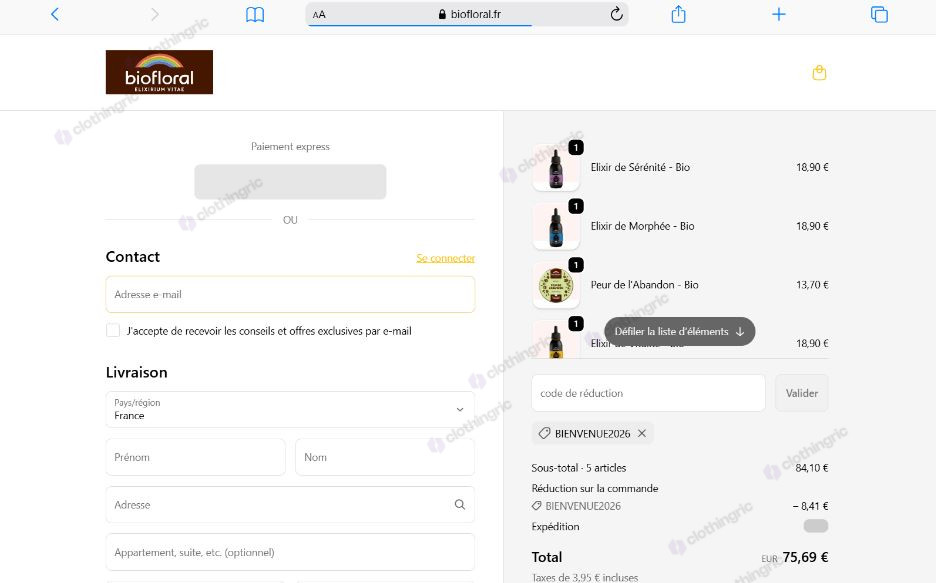Click the Se connecter link
Screen dimensions: 936x583
[x=445, y=258]
